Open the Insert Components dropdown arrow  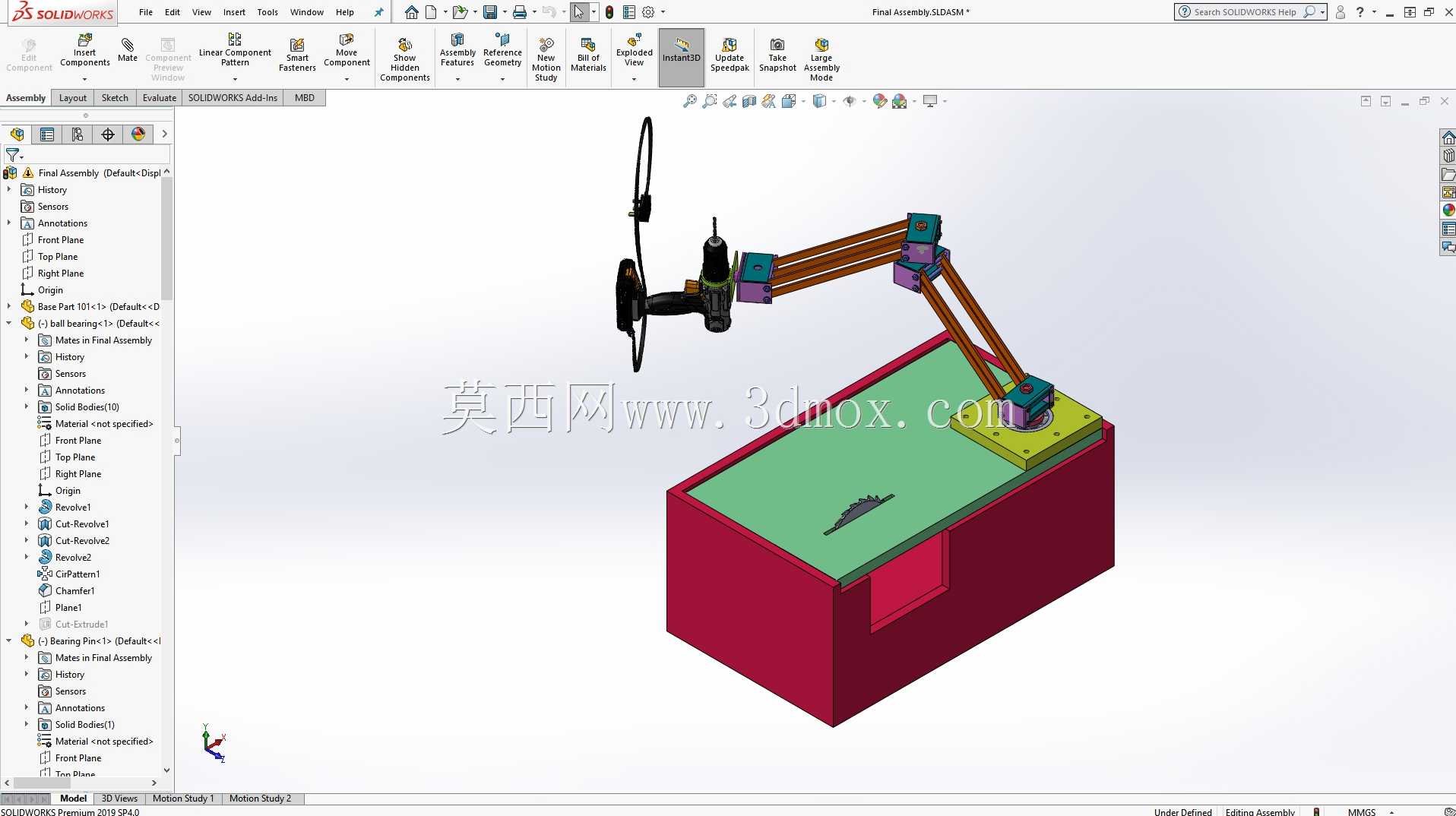click(84, 79)
